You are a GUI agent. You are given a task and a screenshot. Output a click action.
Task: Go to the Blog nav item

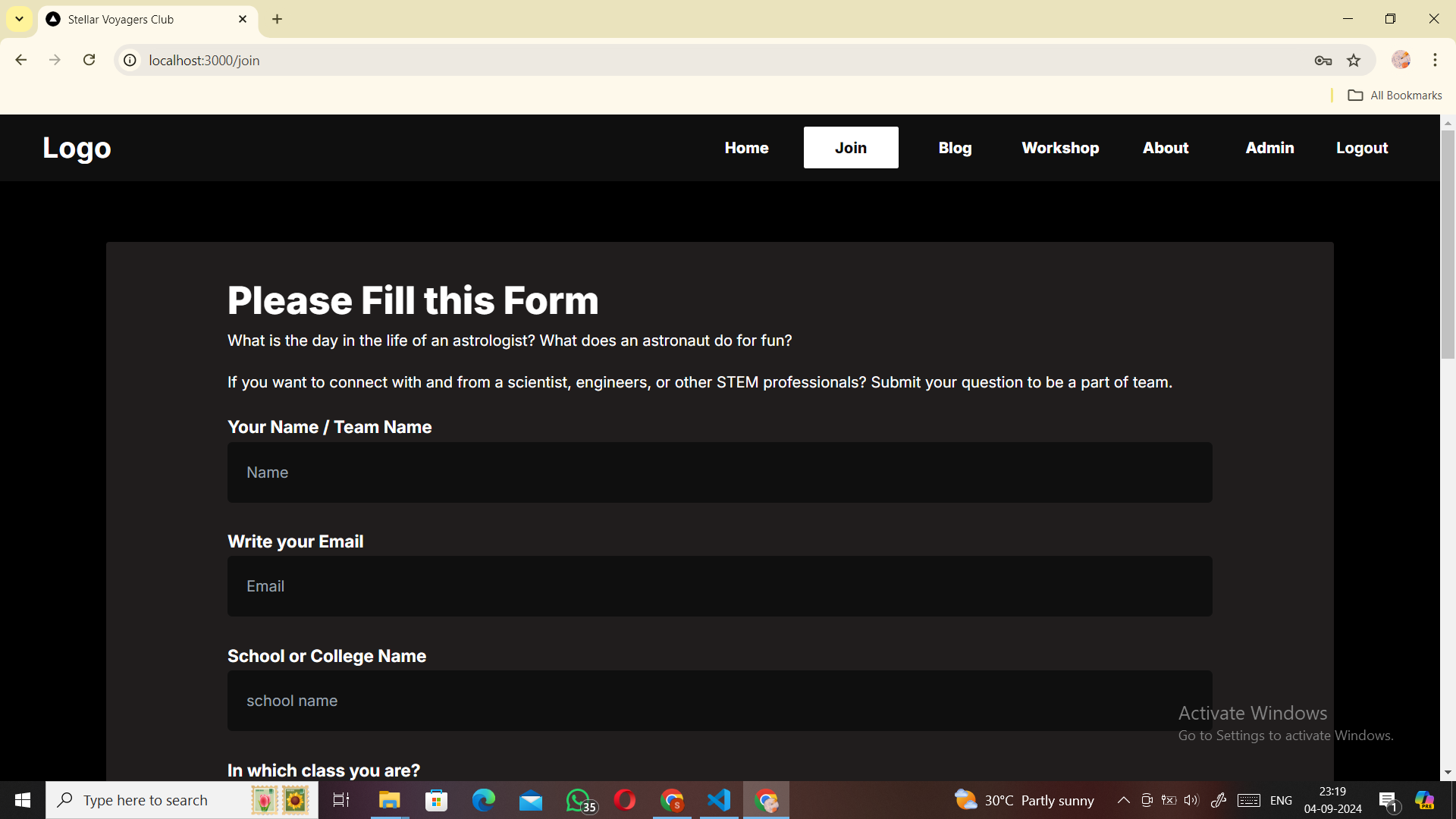[955, 148]
